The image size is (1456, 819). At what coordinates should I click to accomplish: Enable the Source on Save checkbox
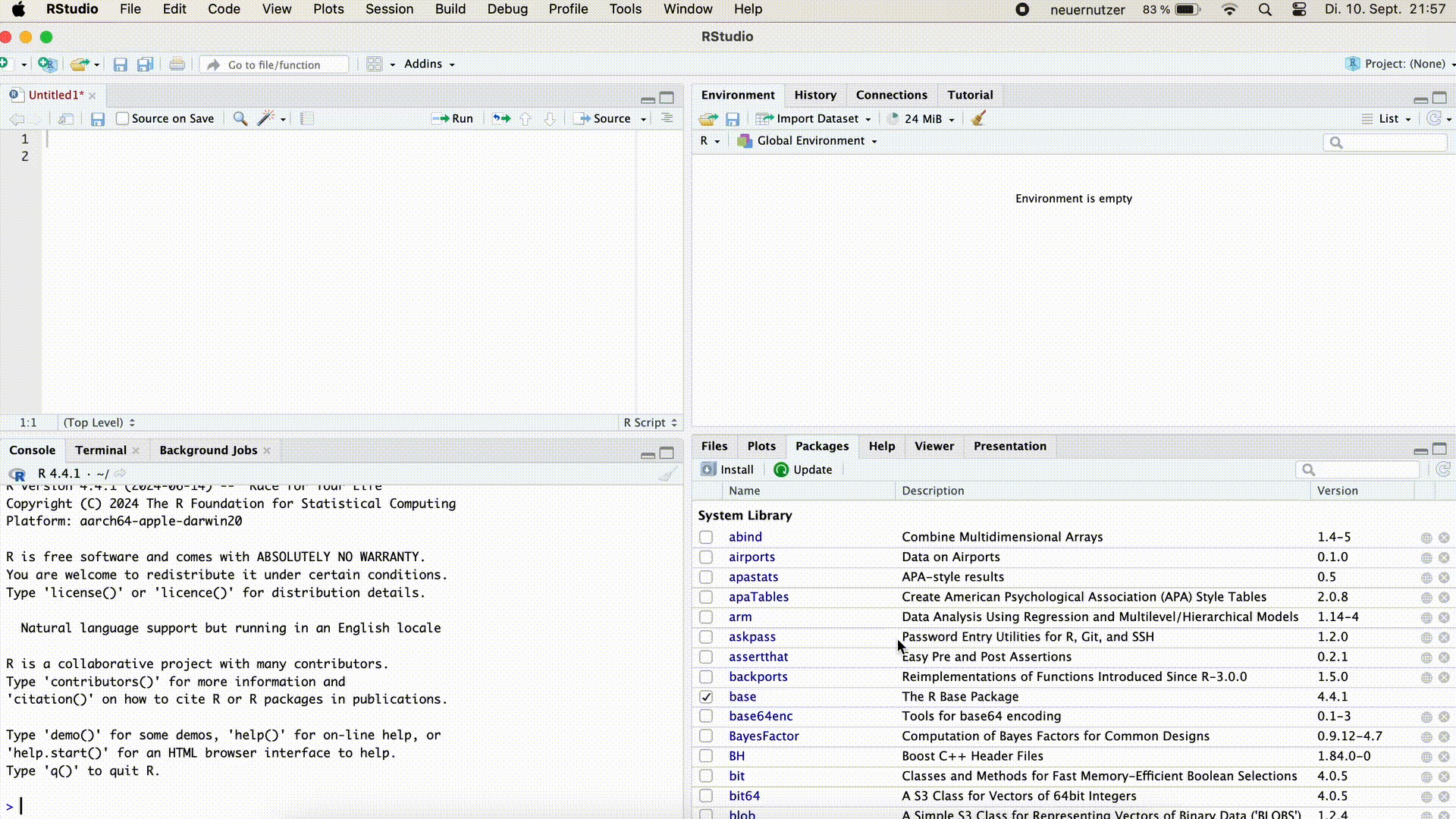pyautogui.click(x=122, y=118)
